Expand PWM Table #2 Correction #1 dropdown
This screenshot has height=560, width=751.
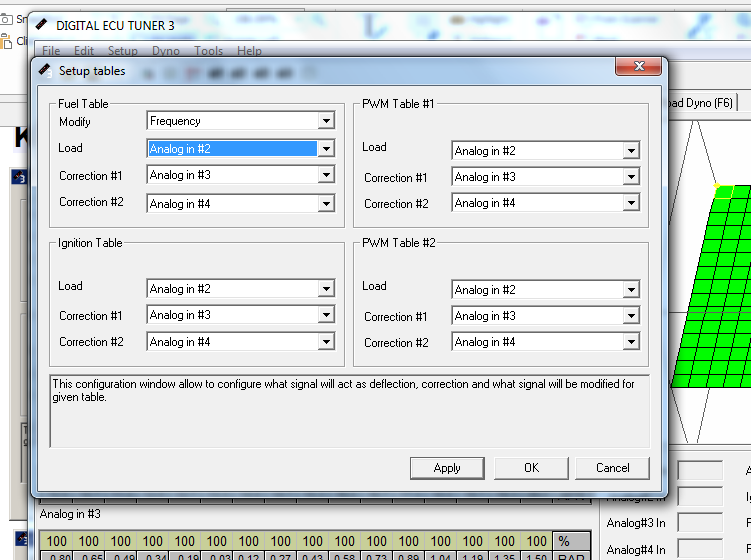(x=631, y=317)
